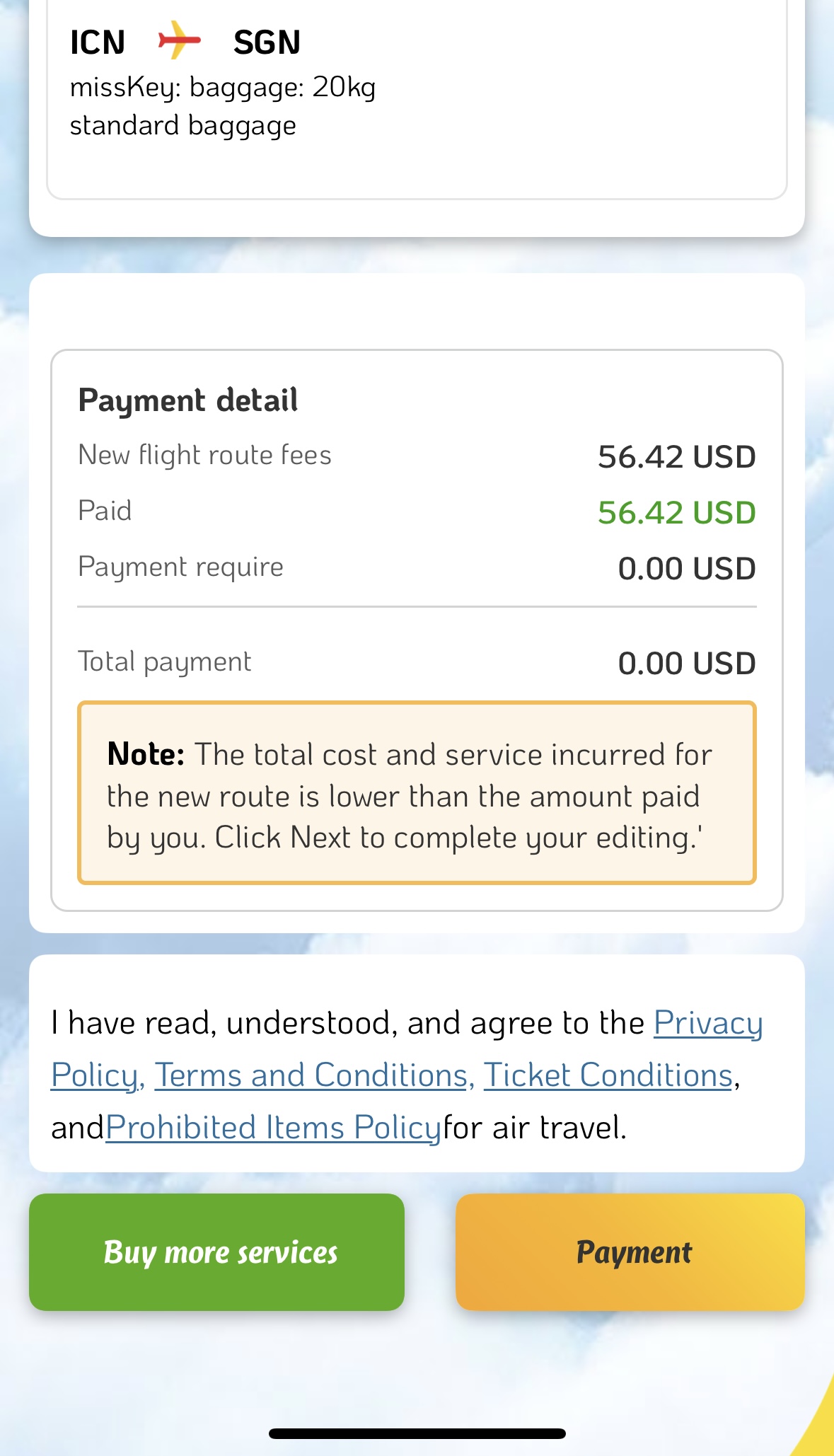Open the Ticket Conditions link
834x1456 pixels.
tap(608, 1075)
